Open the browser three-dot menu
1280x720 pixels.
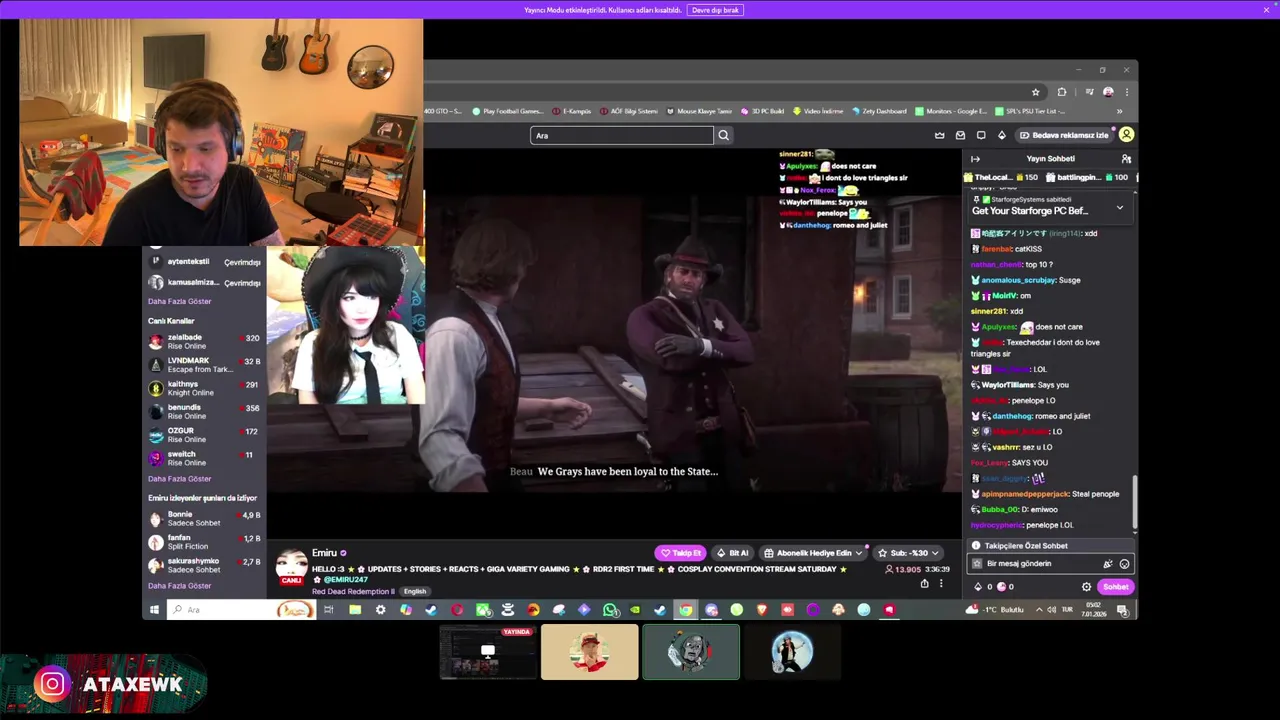pyautogui.click(x=1127, y=92)
